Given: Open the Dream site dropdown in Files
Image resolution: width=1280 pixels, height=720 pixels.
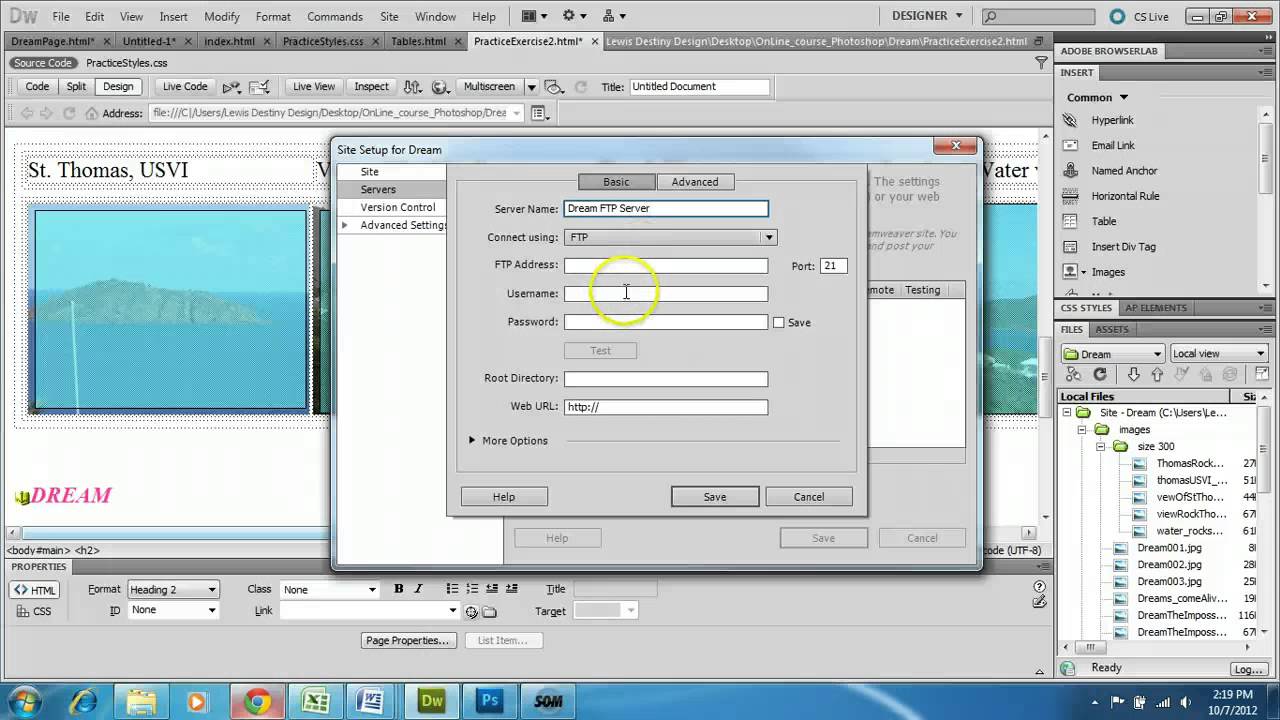Looking at the screenshot, I should (1112, 354).
